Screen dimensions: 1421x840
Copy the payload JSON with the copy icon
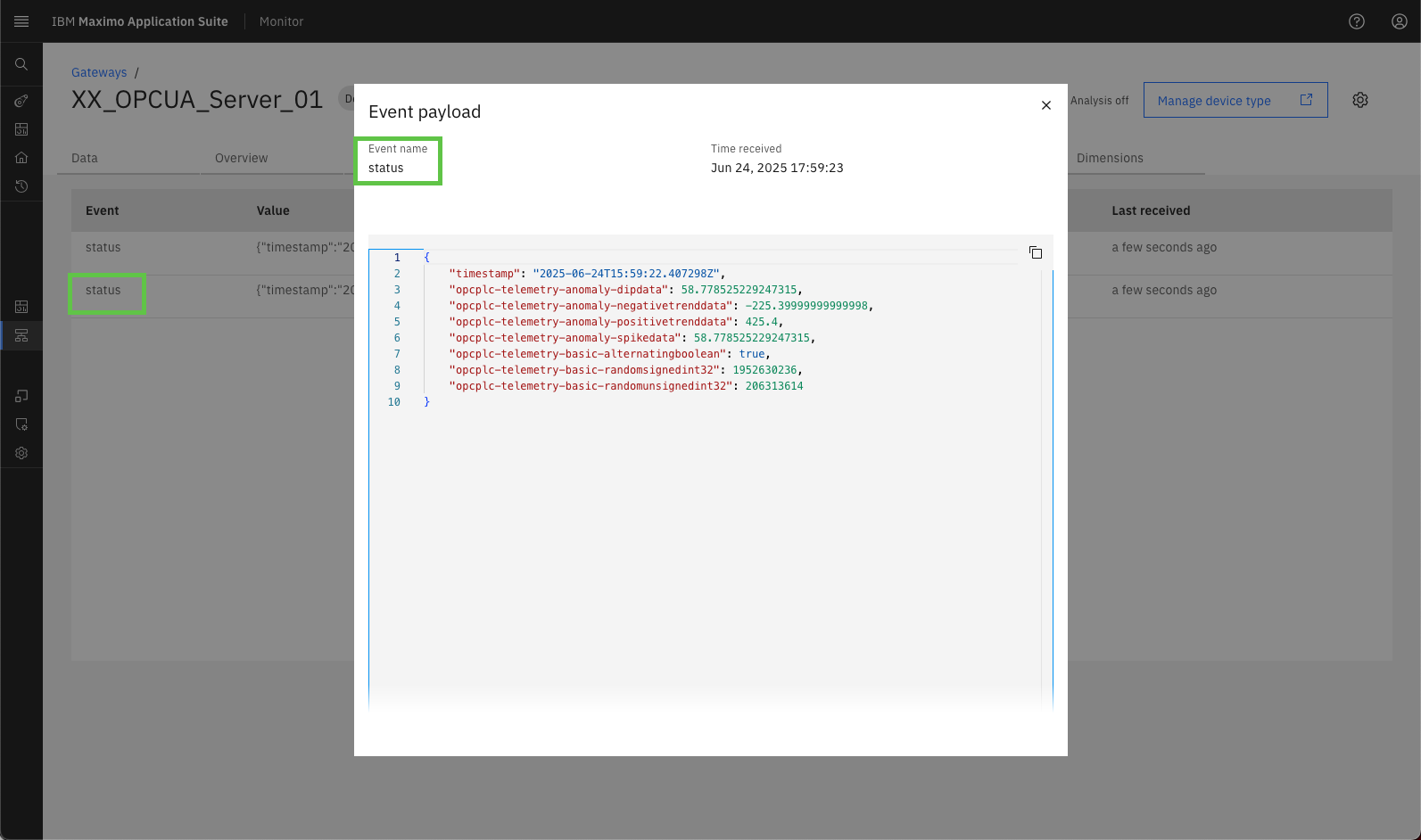tap(1036, 252)
